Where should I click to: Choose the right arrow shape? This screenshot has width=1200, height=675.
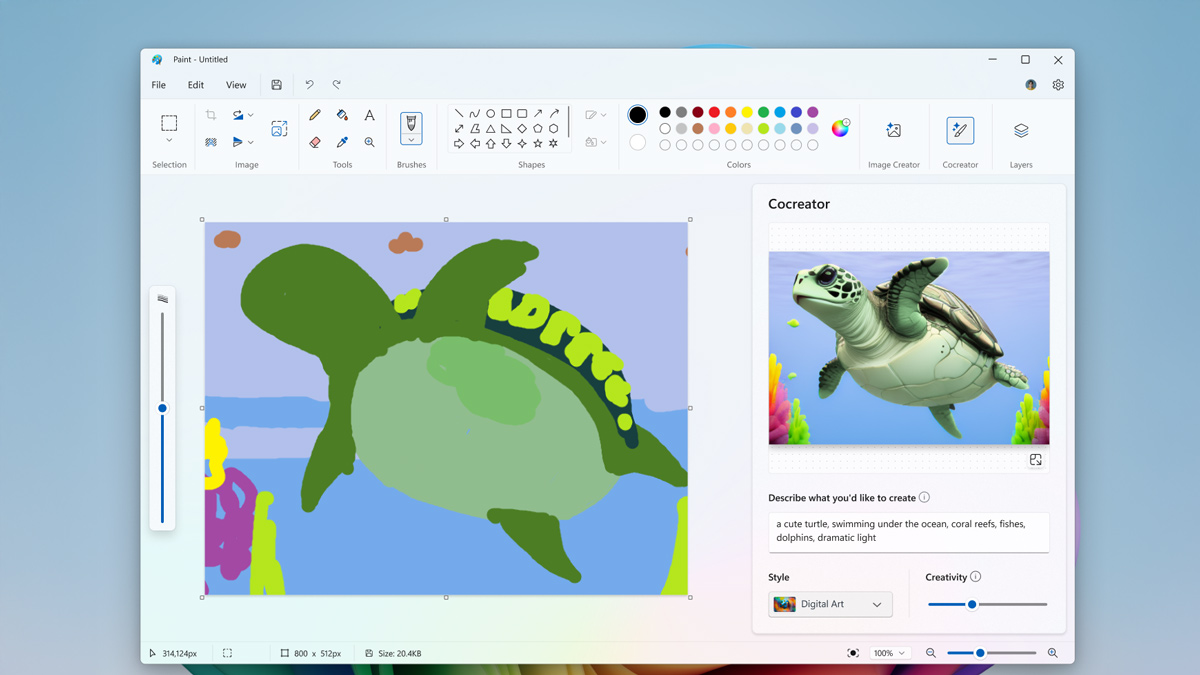point(459,144)
